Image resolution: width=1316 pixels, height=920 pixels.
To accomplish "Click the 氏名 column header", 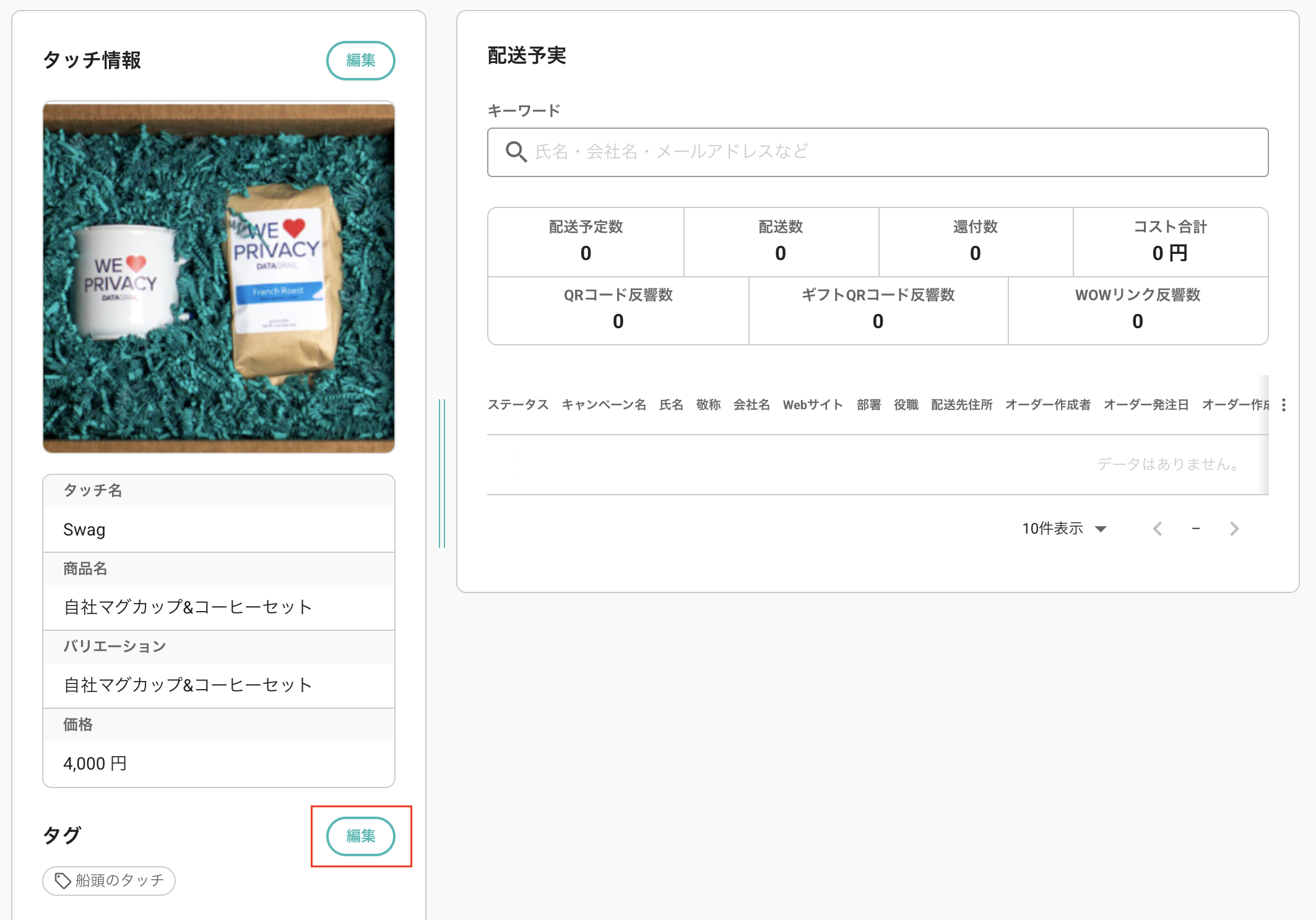I will tap(671, 405).
